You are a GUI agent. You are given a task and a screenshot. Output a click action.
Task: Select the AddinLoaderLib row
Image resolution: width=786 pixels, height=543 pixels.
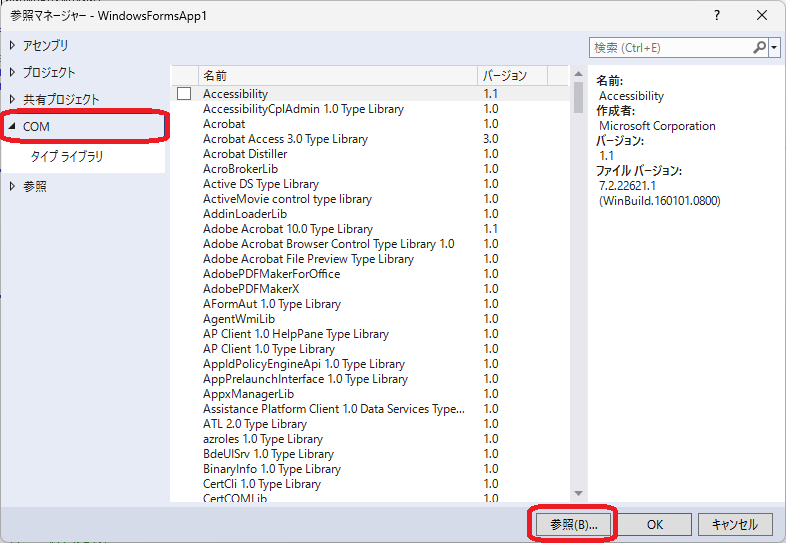(x=370, y=214)
